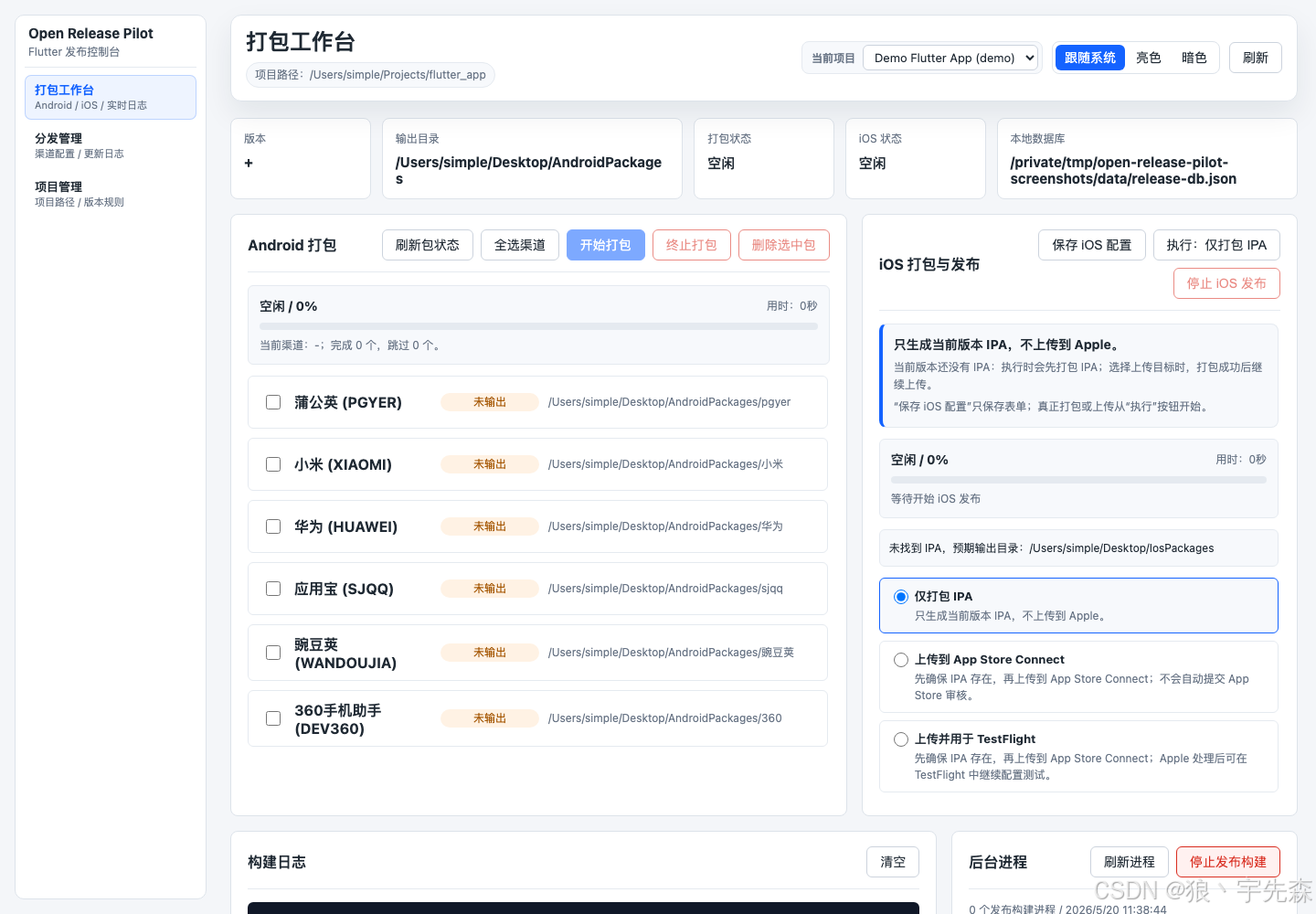Click the AndroidPackages/360 output path

click(x=664, y=718)
